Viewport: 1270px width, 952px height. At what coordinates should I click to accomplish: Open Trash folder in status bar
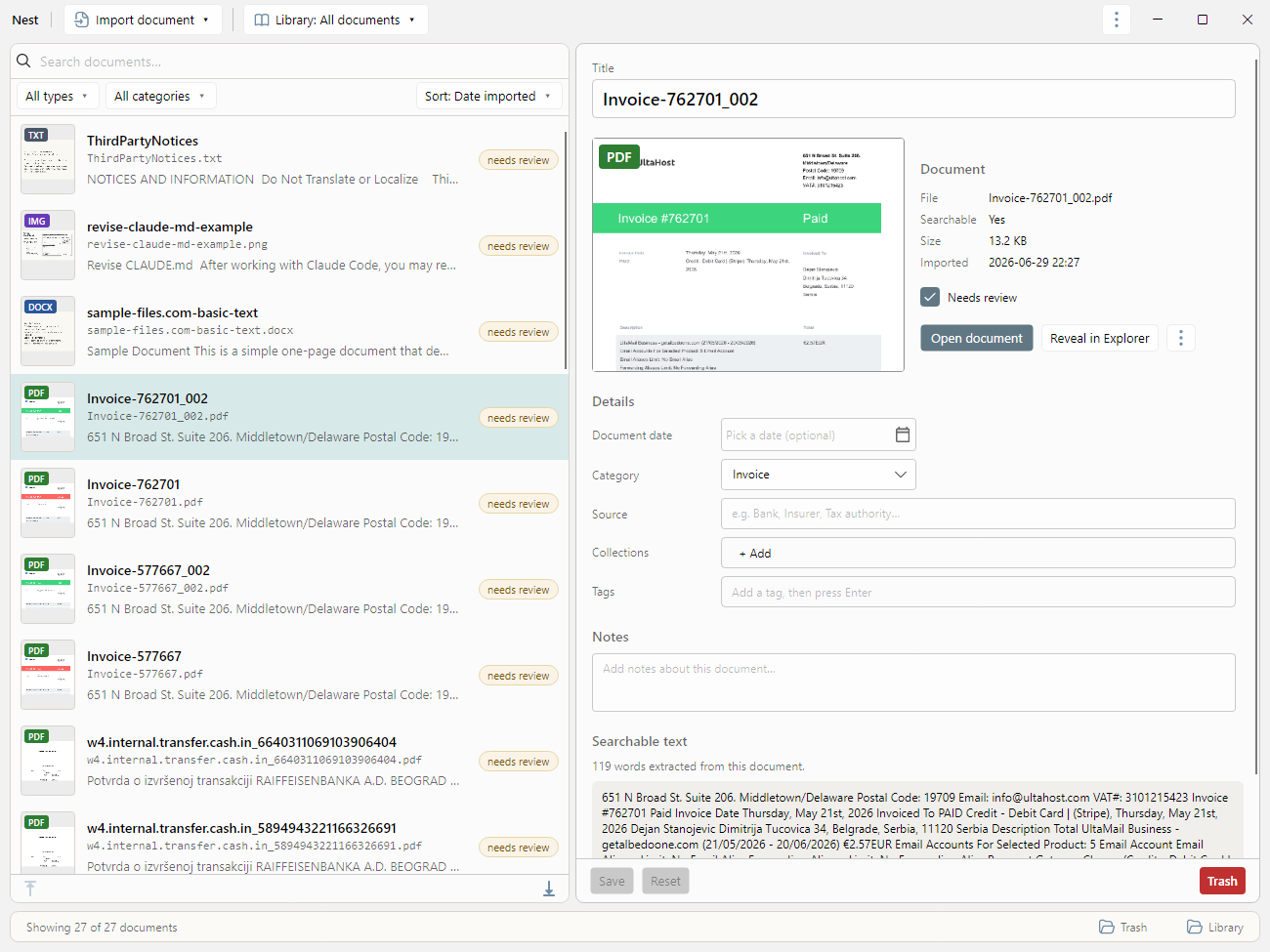(x=1122, y=927)
